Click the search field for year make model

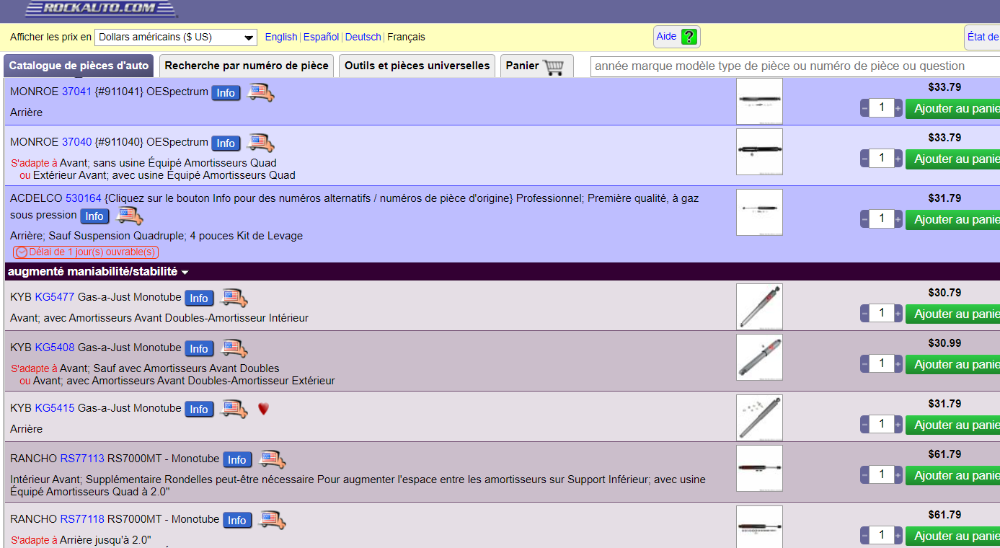click(x=795, y=66)
